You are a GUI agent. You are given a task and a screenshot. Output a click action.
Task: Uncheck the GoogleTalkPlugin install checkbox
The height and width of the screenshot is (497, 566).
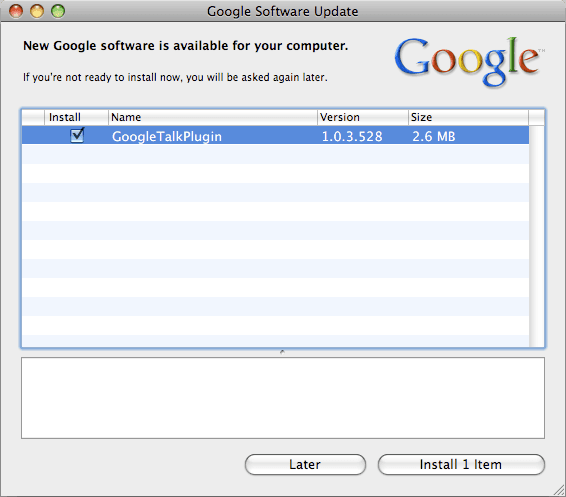[x=77, y=136]
